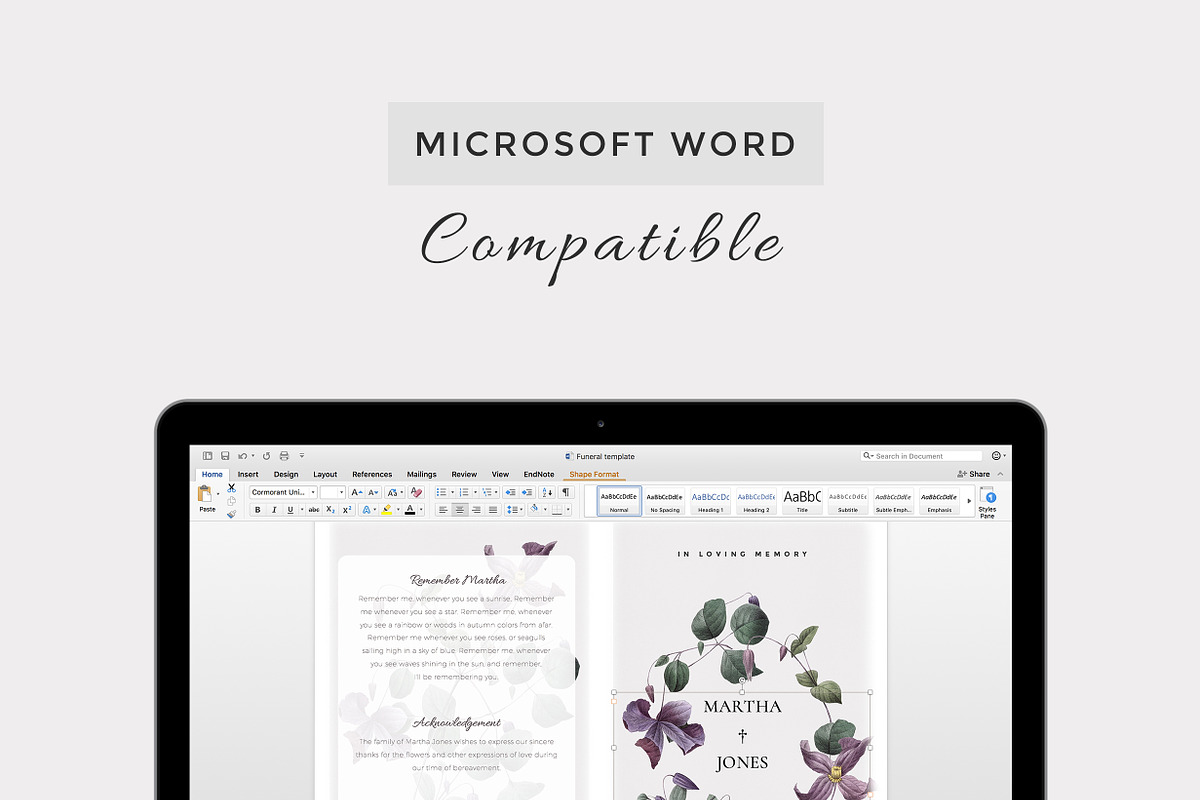
Task: Toggle Underline formatting
Action: pyautogui.click(x=290, y=510)
